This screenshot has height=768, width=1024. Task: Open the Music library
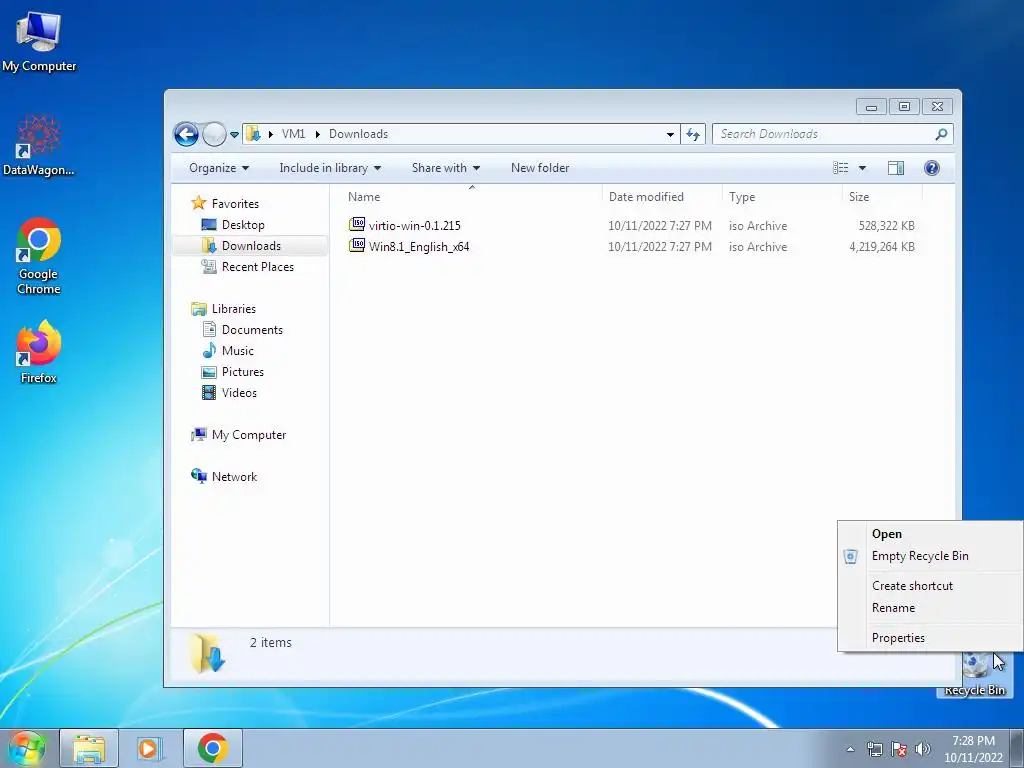238,351
